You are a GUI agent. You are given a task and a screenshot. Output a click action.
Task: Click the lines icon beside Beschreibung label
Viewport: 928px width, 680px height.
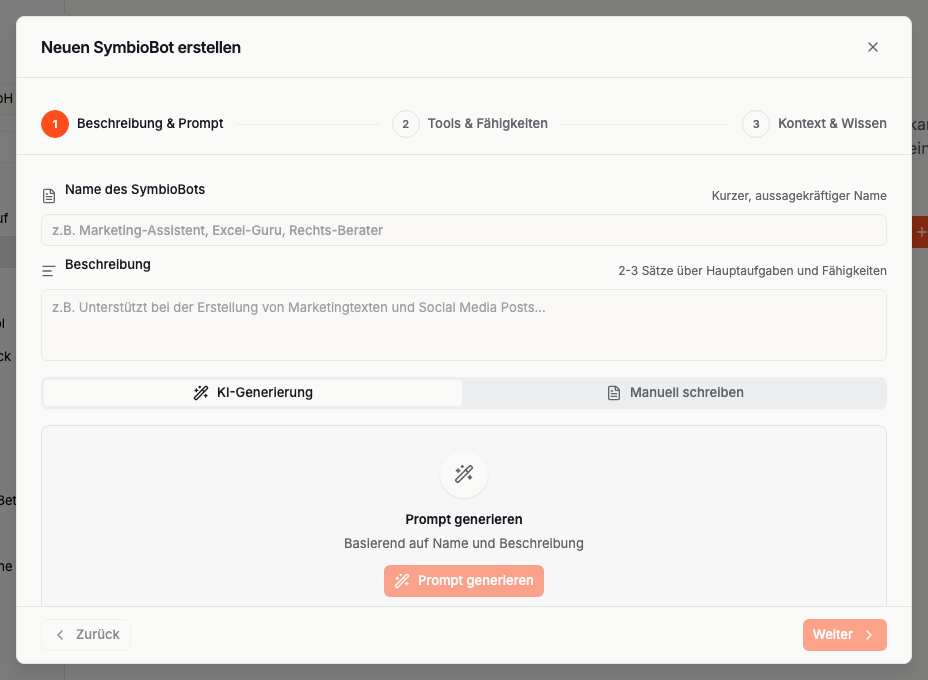(49, 271)
